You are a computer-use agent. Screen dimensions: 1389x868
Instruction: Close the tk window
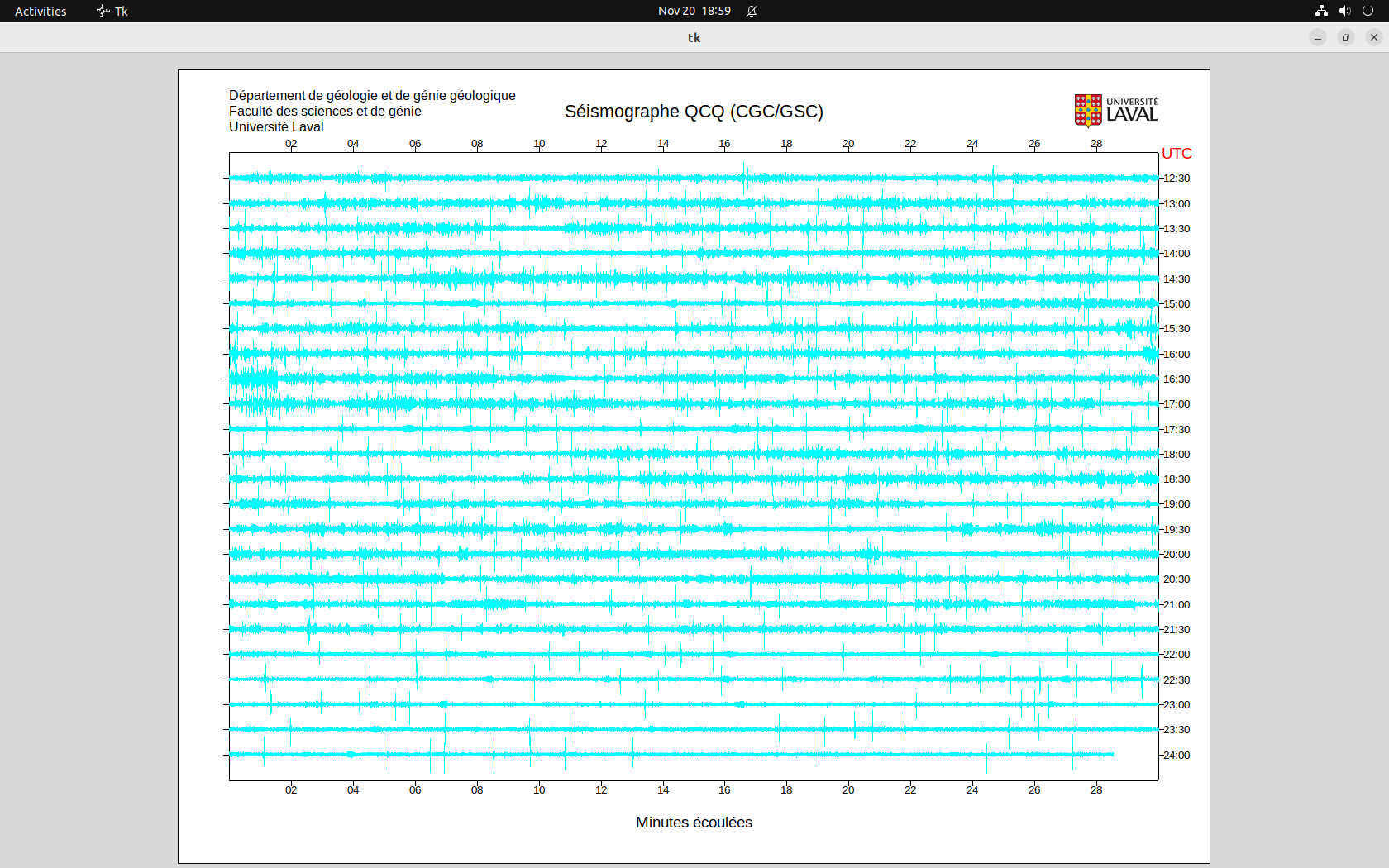coord(1374,37)
